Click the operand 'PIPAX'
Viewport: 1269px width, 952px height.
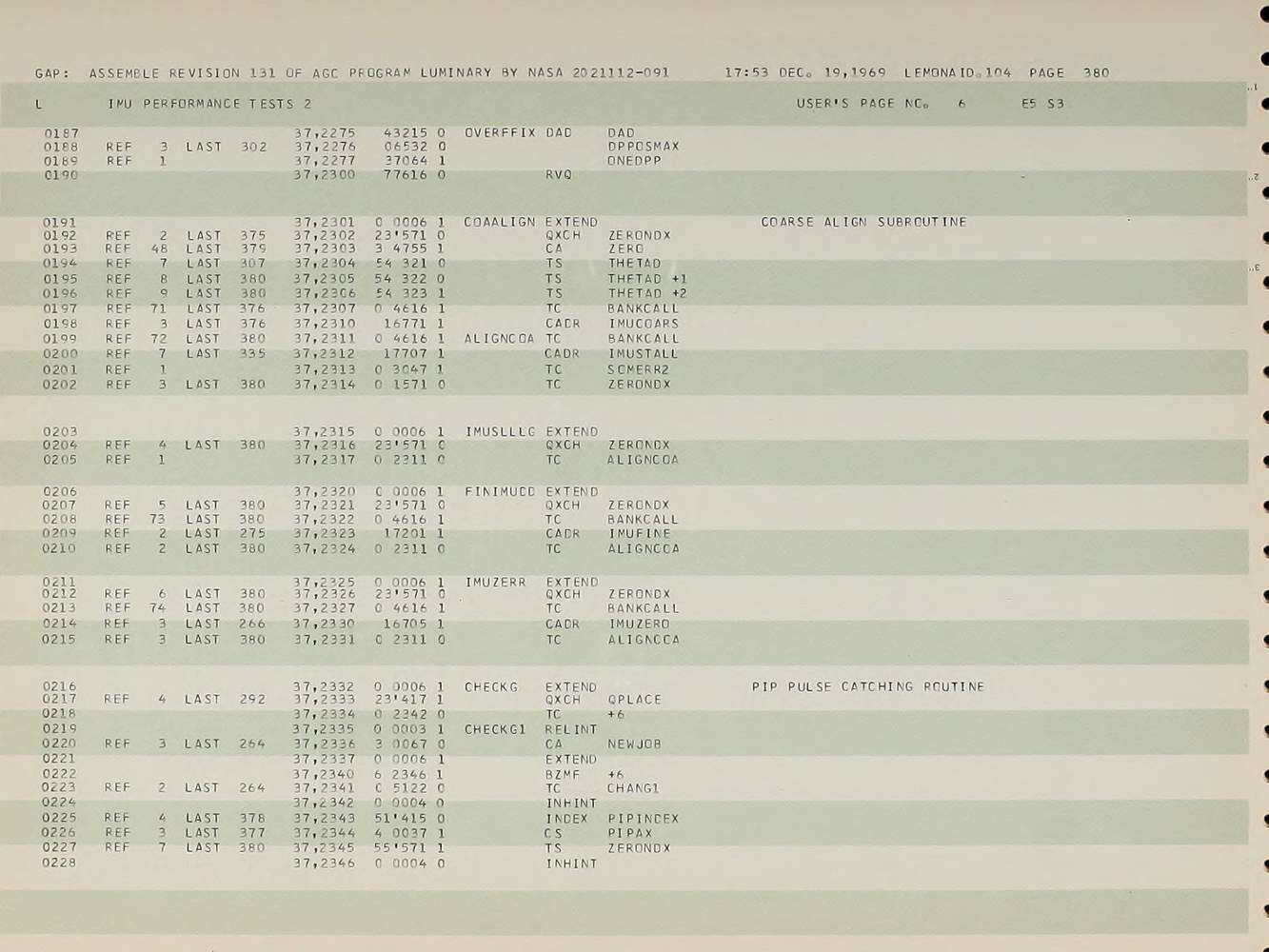point(630,833)
